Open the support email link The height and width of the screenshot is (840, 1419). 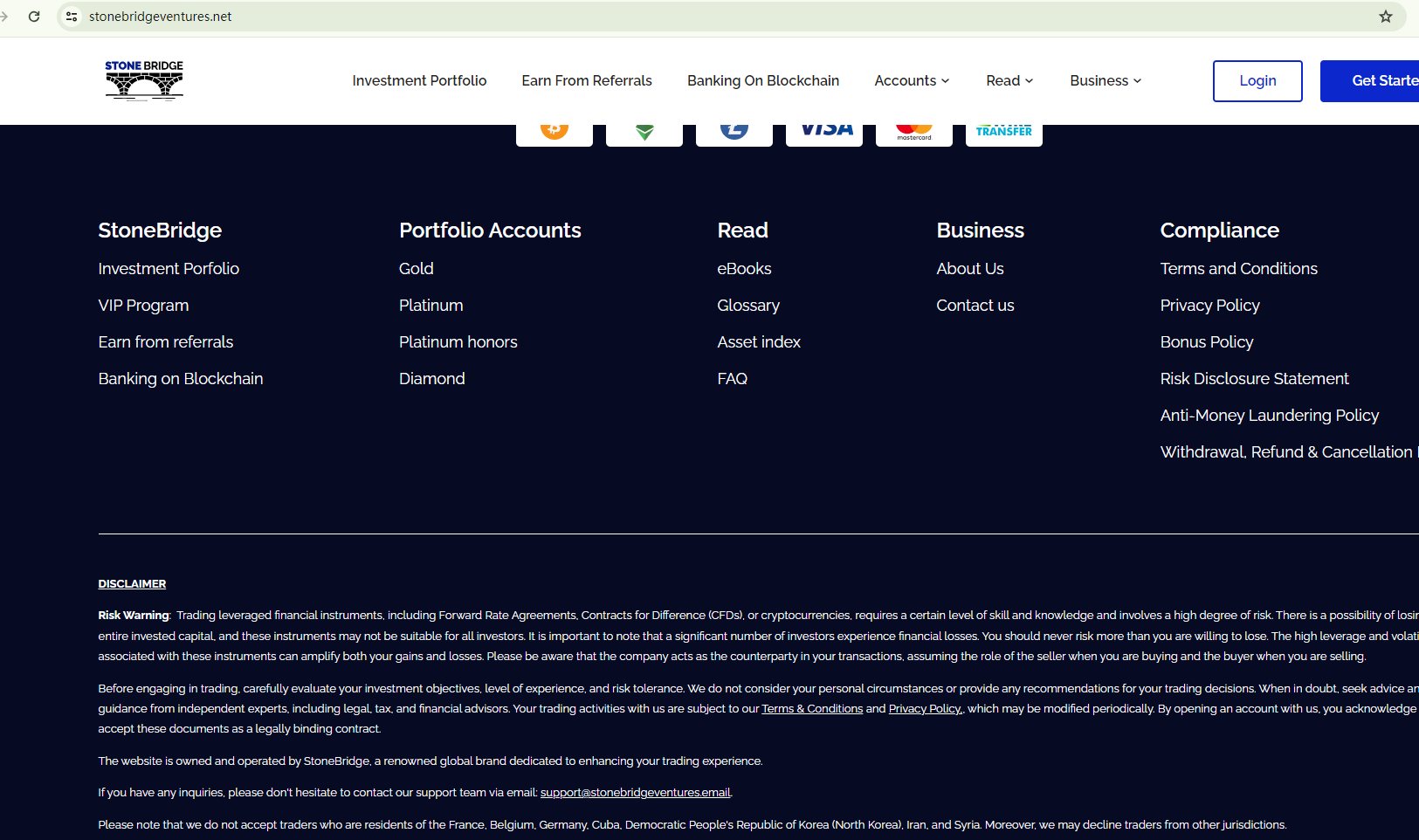(x=635, y=793)
